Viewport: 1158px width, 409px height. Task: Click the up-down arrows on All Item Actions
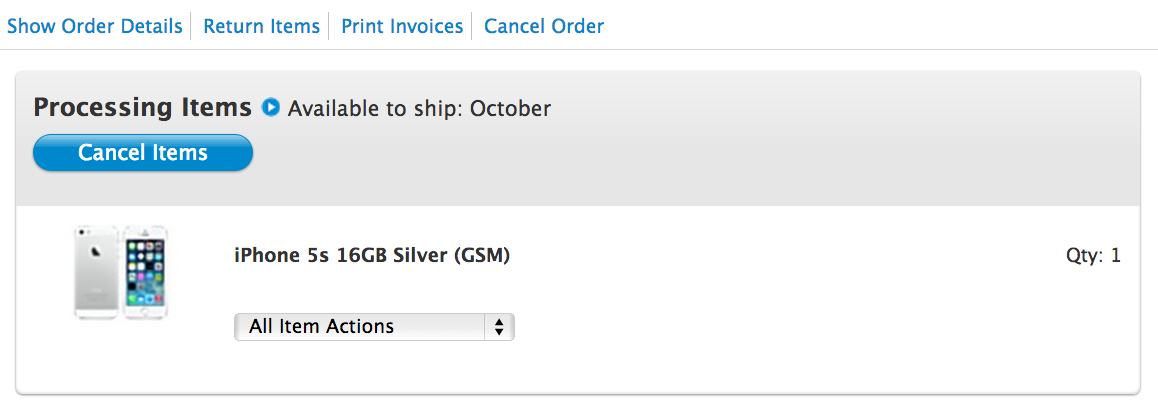498,327
